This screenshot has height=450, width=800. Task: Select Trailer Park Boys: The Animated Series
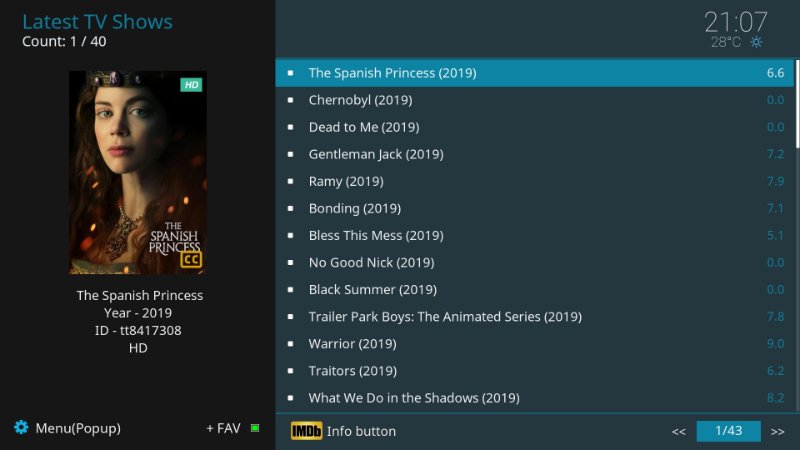pos(444,316)
